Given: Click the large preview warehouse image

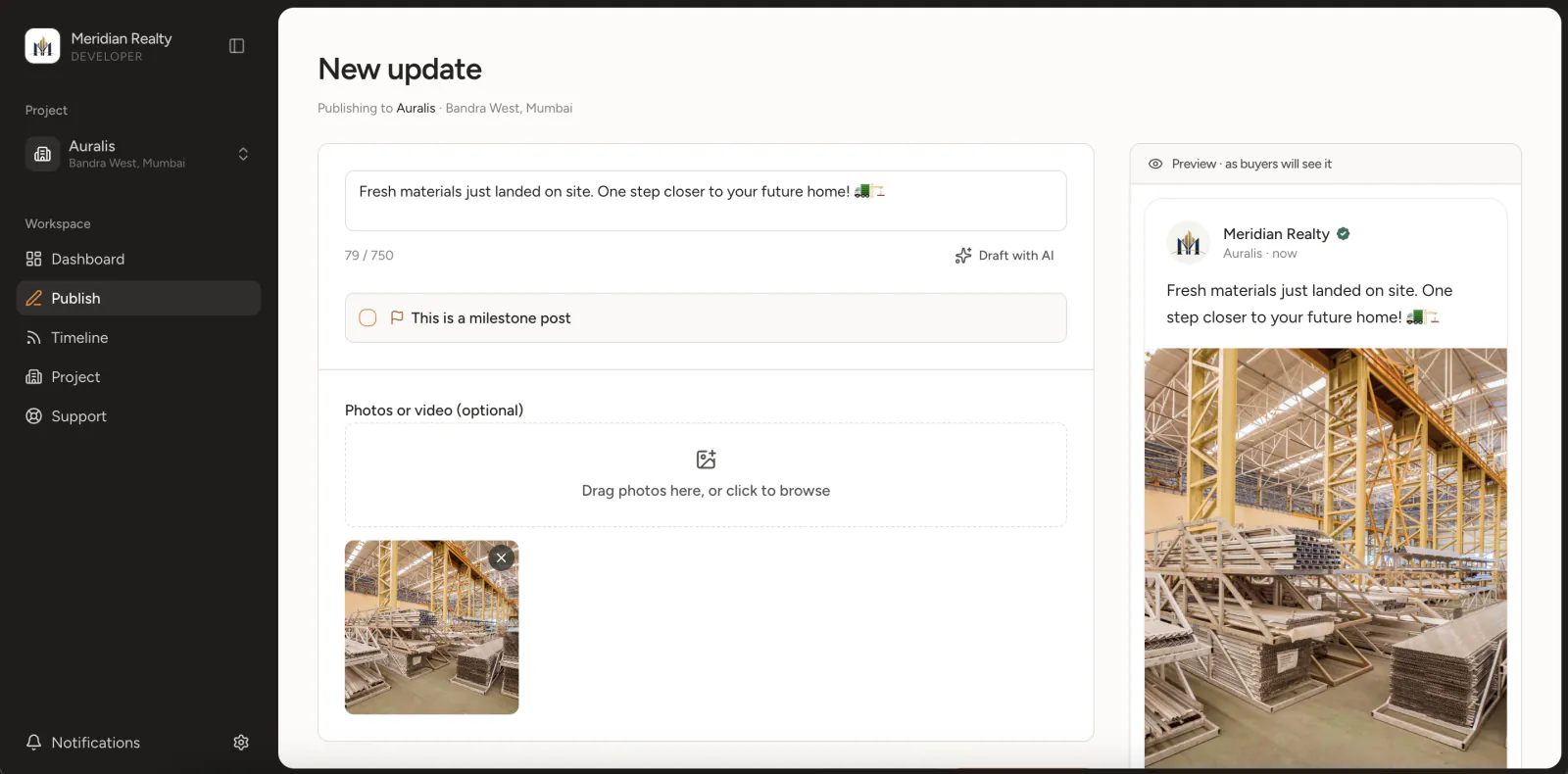Looking at the screenshot, I should click(x=1325, y=557).
